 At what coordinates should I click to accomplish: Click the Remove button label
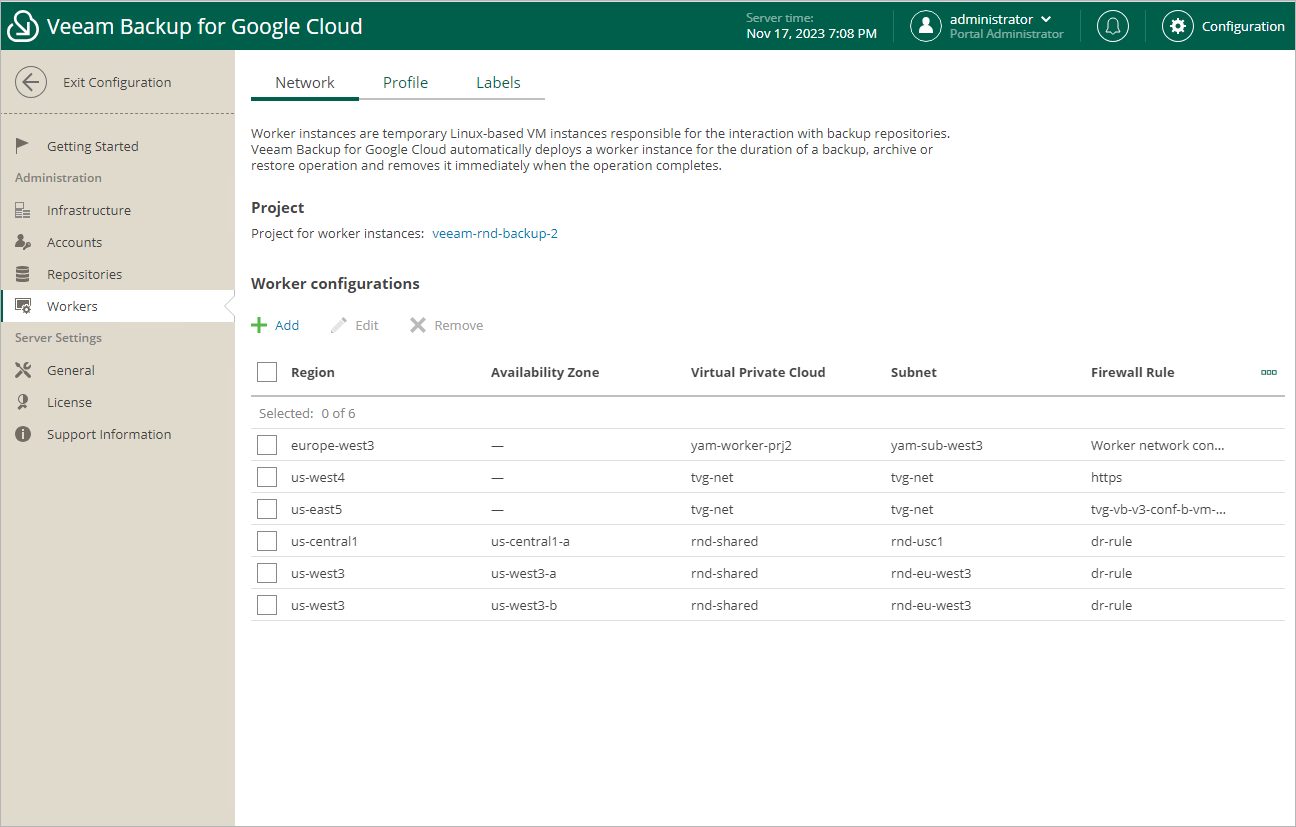pyautogui.click(x=459, y=325)
